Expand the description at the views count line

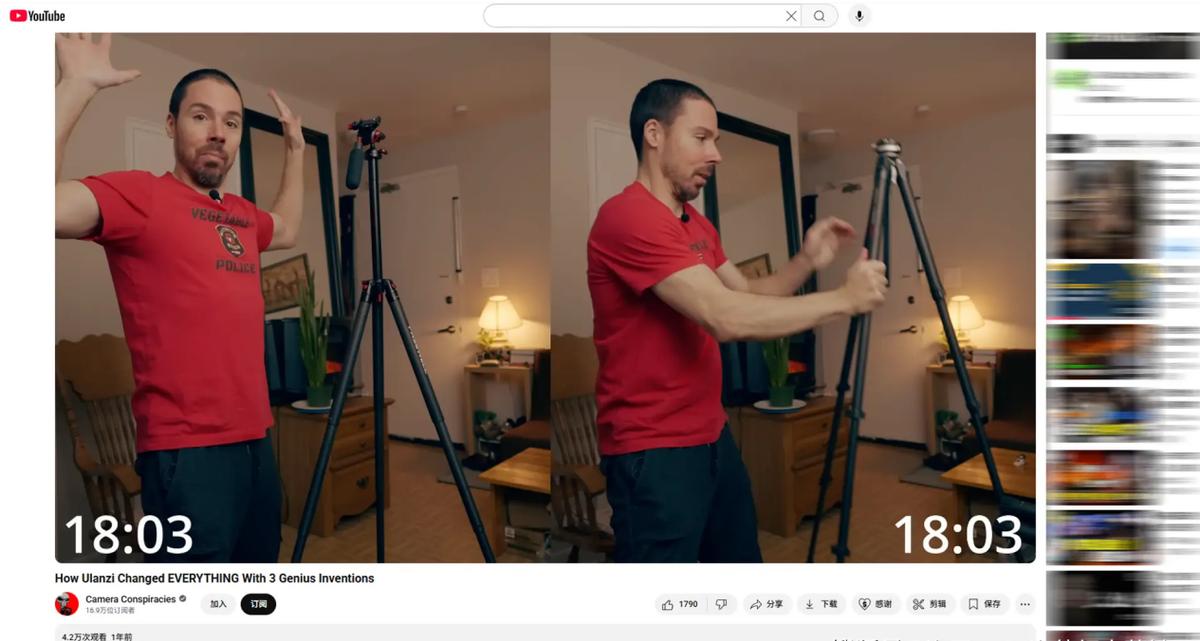[x=97, y=636]
